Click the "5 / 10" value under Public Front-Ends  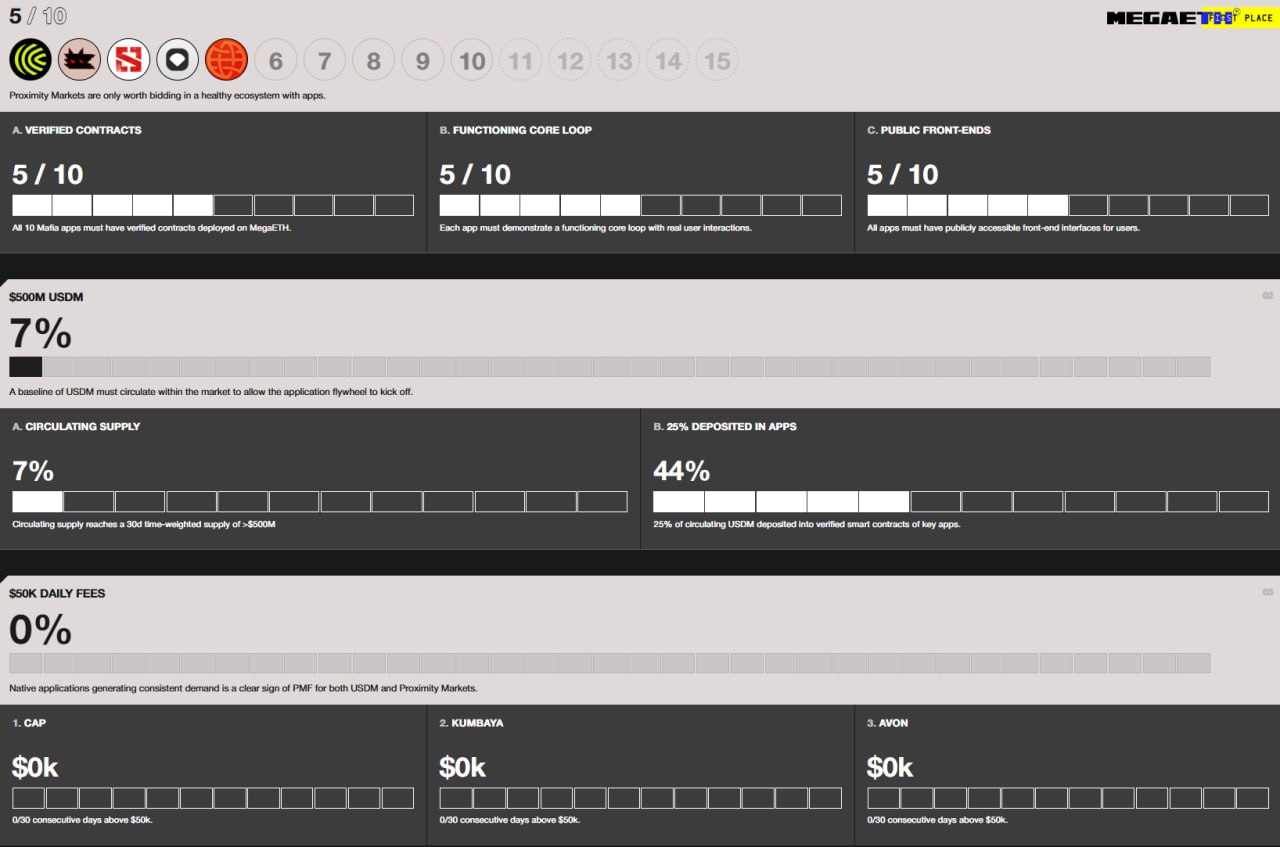pyautogui.click(x=903, y=174)
